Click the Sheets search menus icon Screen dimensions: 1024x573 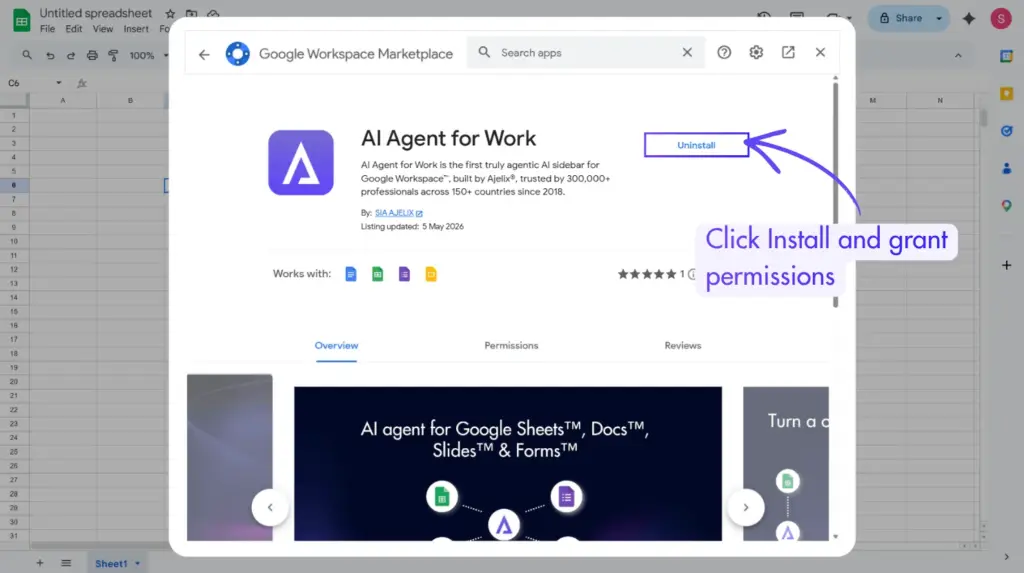27,56
